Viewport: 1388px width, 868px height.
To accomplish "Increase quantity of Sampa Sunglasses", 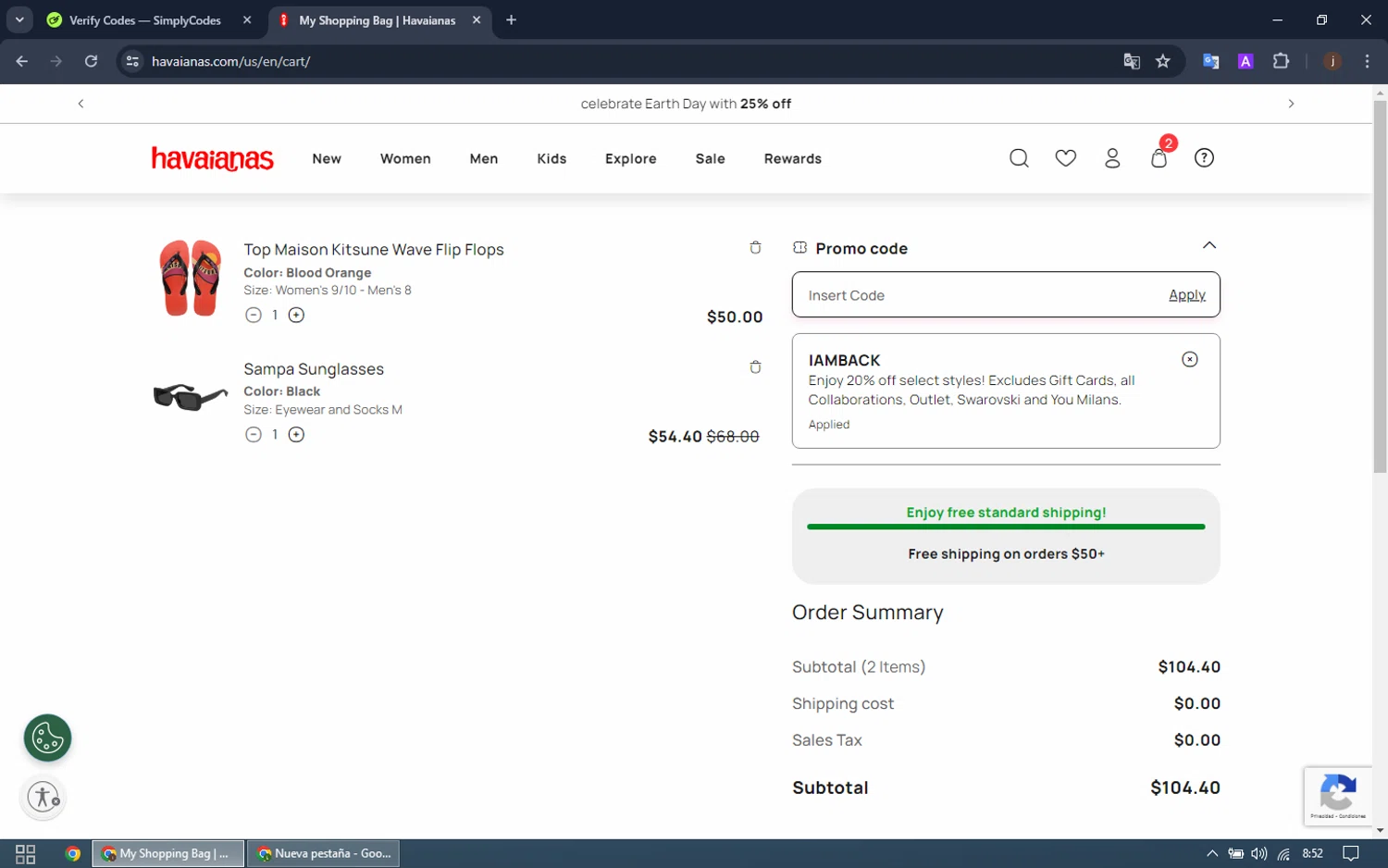I will [296, 434].
